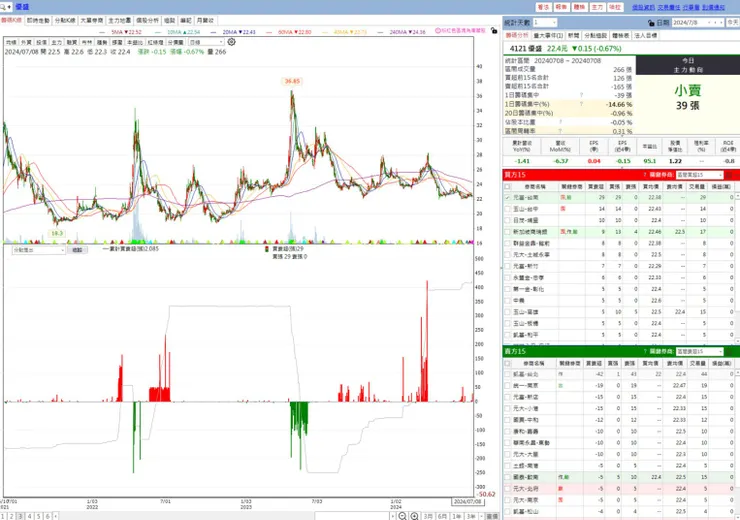Open 到價通知 link
Viewport: 740px width, 520px height.
714,7
